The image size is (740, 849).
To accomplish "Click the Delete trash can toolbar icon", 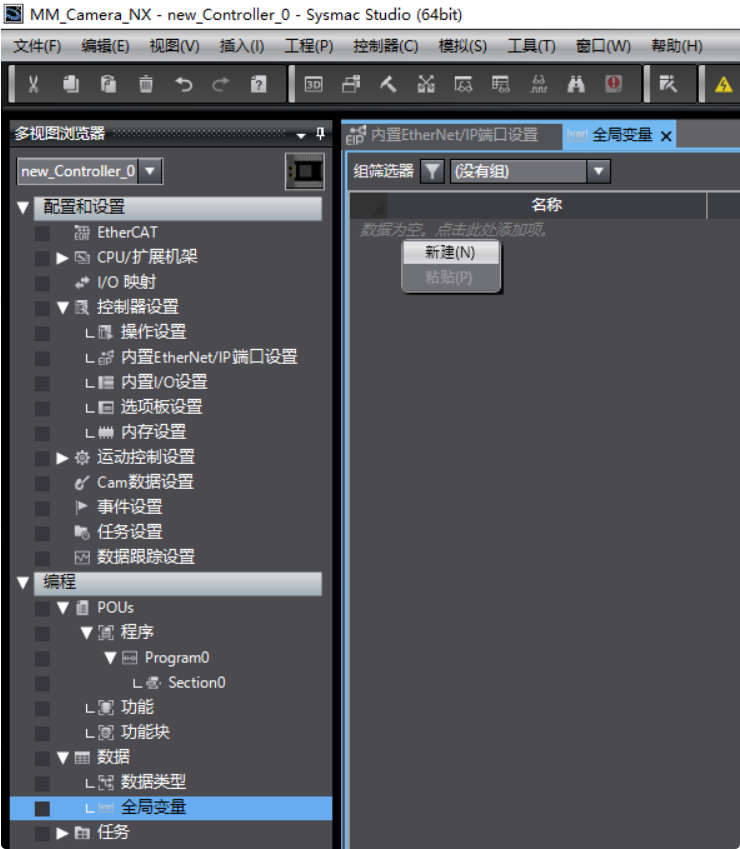I will [x=146, y=84].
